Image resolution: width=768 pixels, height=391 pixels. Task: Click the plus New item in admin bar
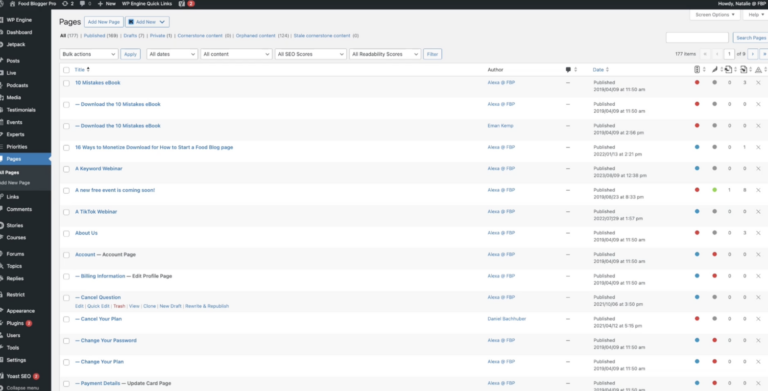point(106,3)
